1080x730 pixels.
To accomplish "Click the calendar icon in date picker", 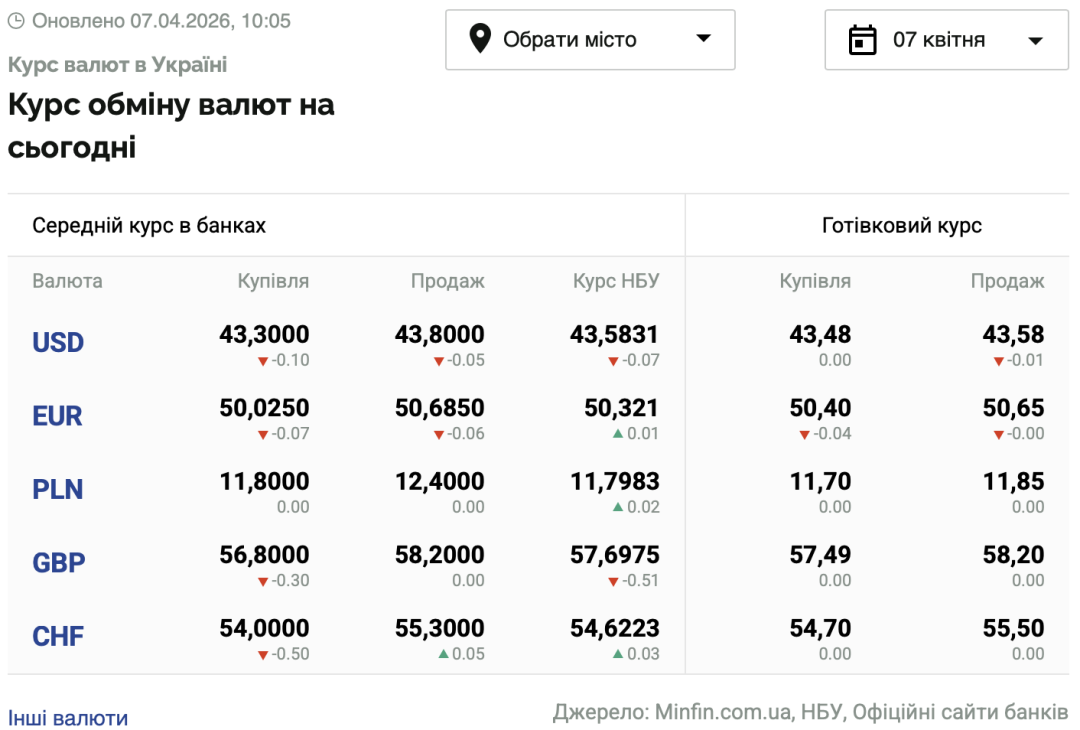I will (862, 40).
